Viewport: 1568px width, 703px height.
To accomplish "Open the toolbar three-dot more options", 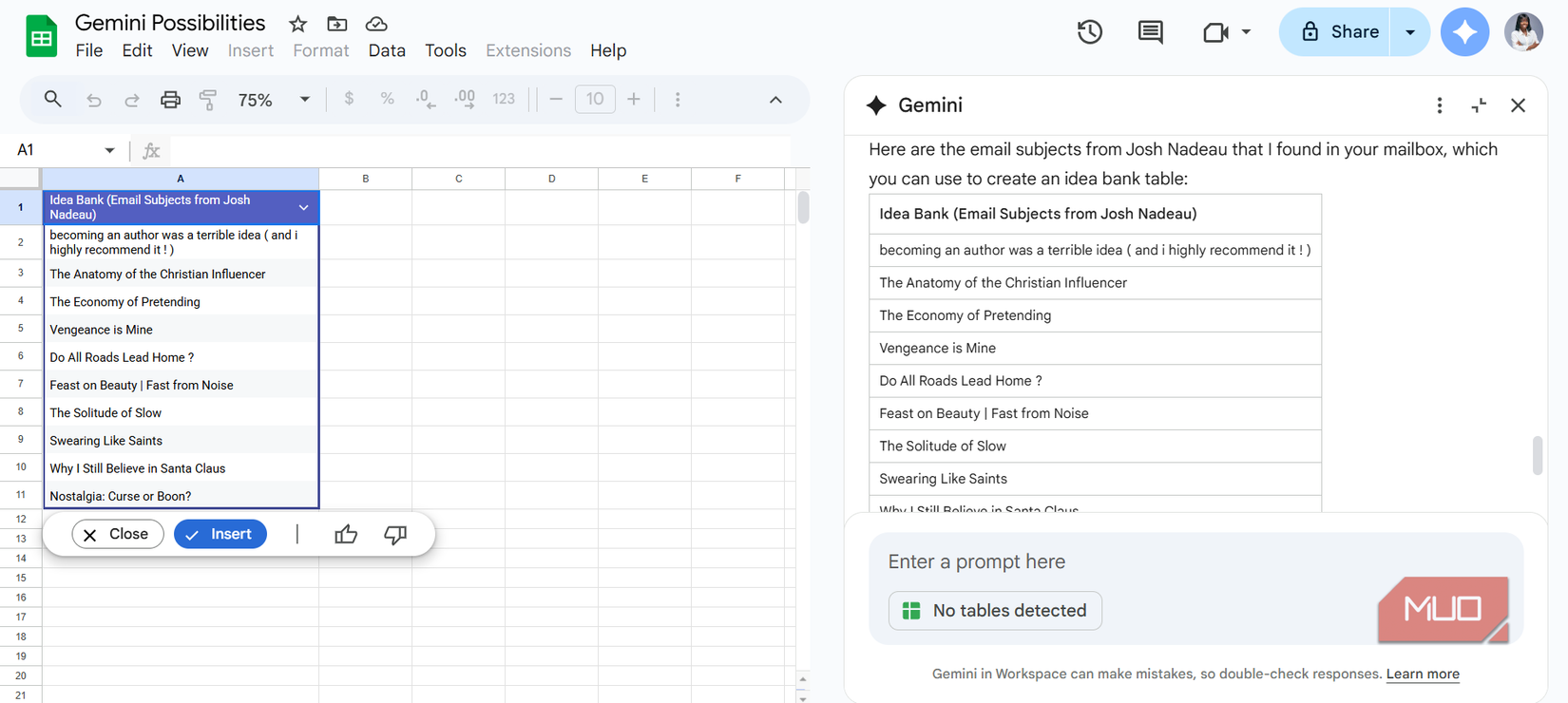I will point(678,100).
